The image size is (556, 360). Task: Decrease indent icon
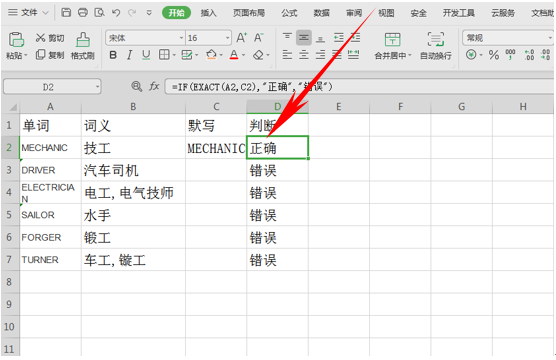pos(339,38)
